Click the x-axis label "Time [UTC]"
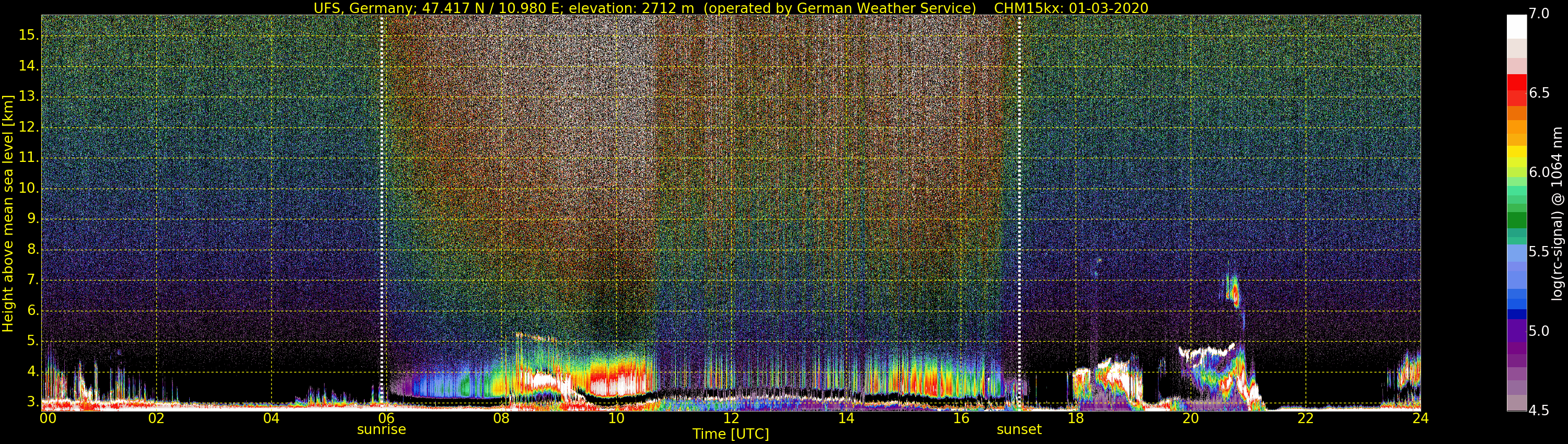The image size is (1568, 444). [x=731, y=434]
